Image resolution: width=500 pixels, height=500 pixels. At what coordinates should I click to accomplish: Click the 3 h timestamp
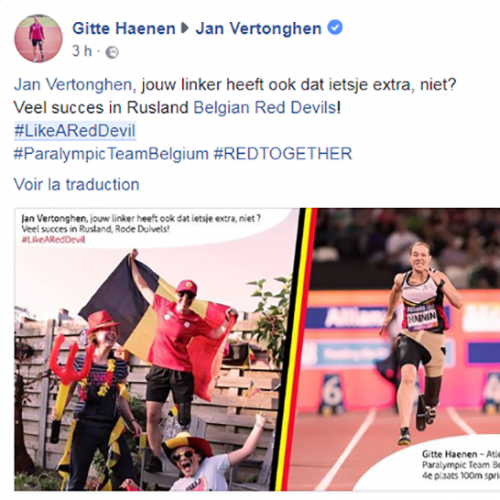82,51
